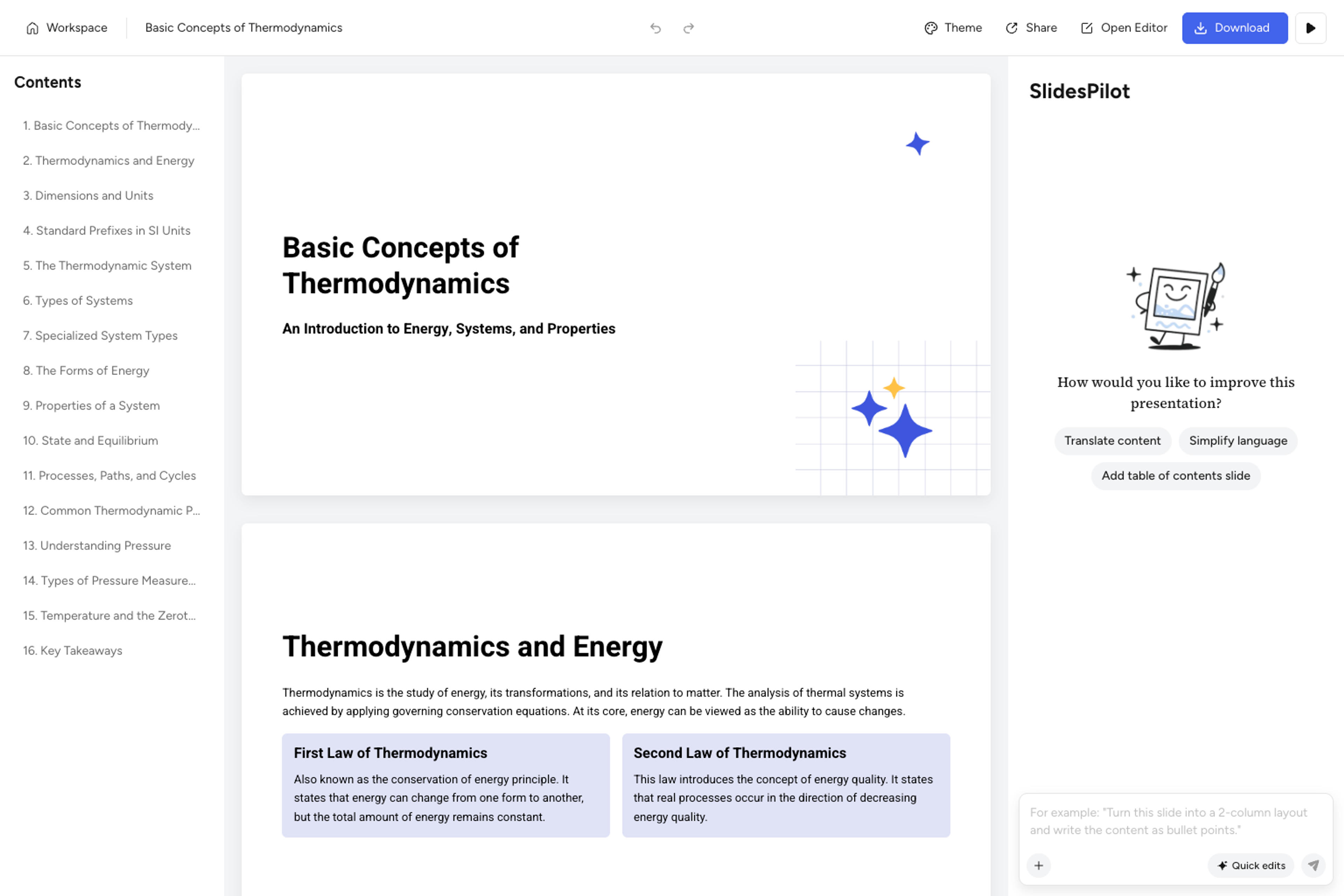Screen dimensions: 1344x896
Task: Send prompt with paper plane icon
Action: click(x=1313, y=865)
